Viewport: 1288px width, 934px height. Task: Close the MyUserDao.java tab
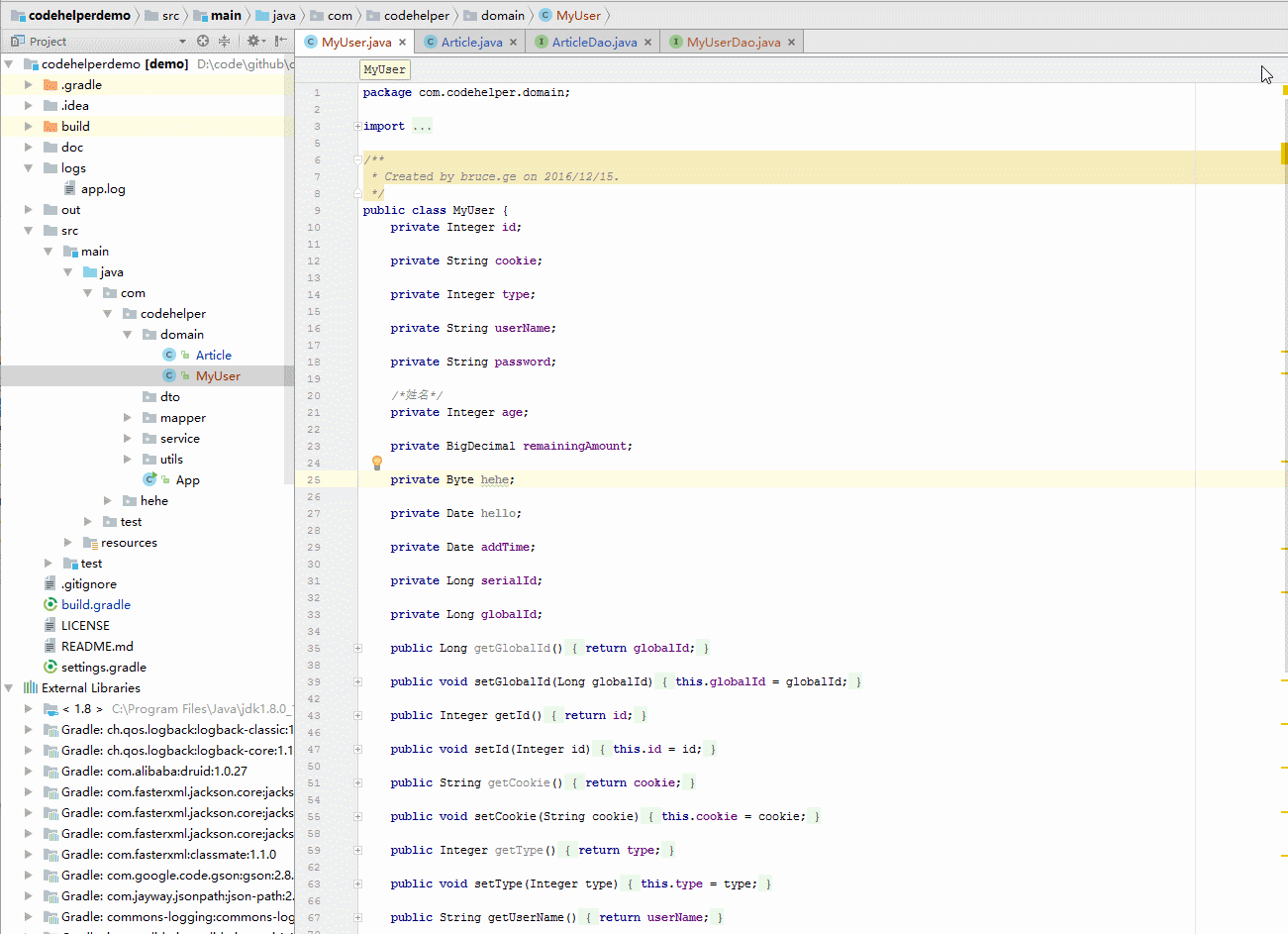tap(791, 42)
